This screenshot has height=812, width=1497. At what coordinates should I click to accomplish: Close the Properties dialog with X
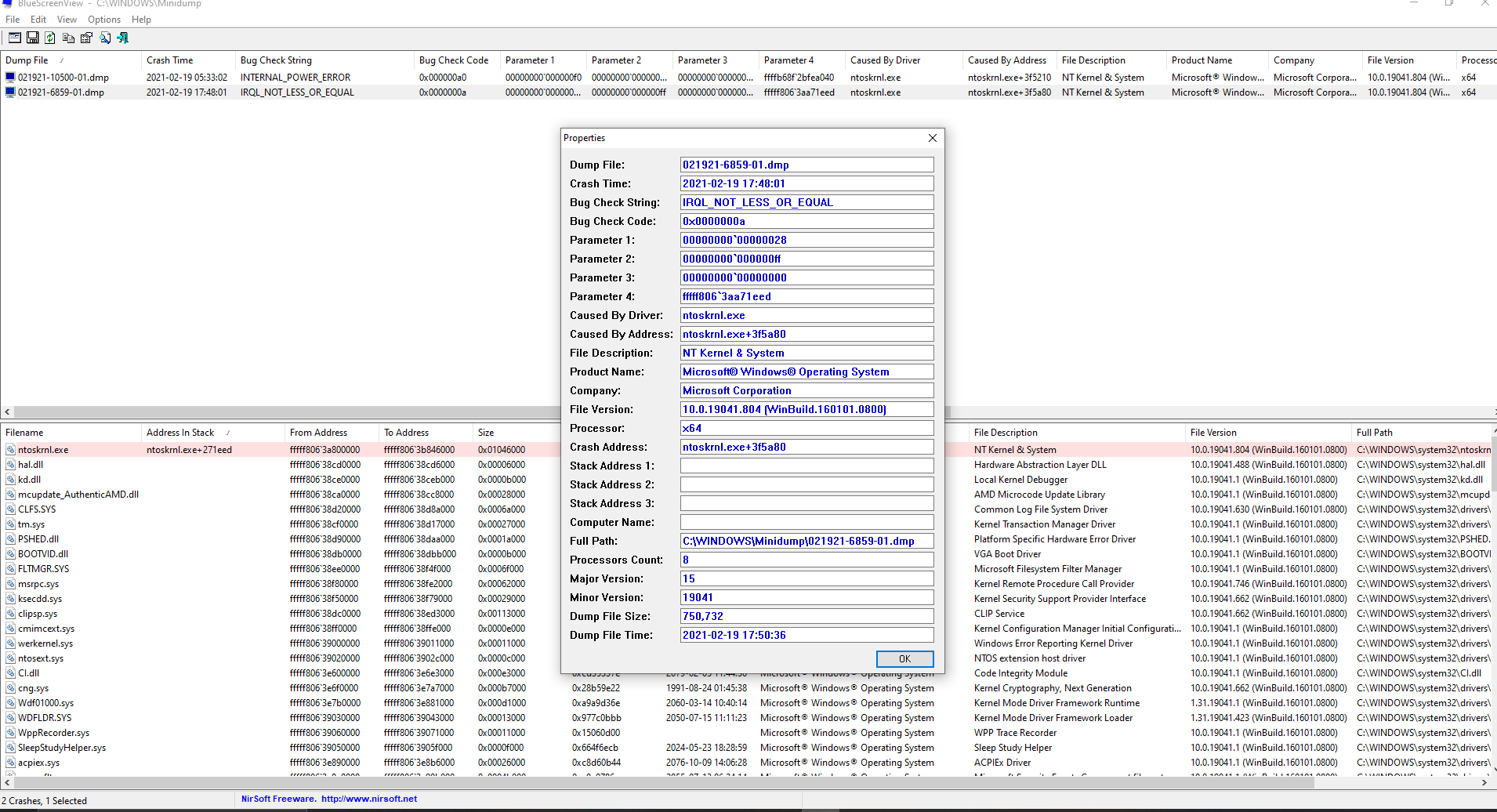933,138
